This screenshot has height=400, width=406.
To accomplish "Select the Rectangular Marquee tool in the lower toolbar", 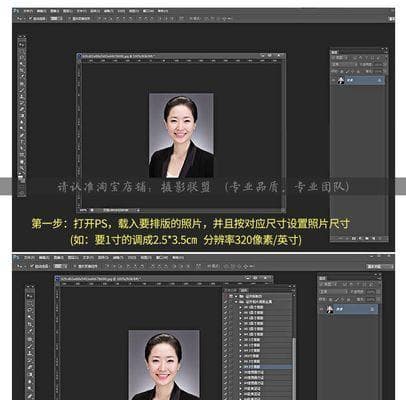I will pos(30,303).
